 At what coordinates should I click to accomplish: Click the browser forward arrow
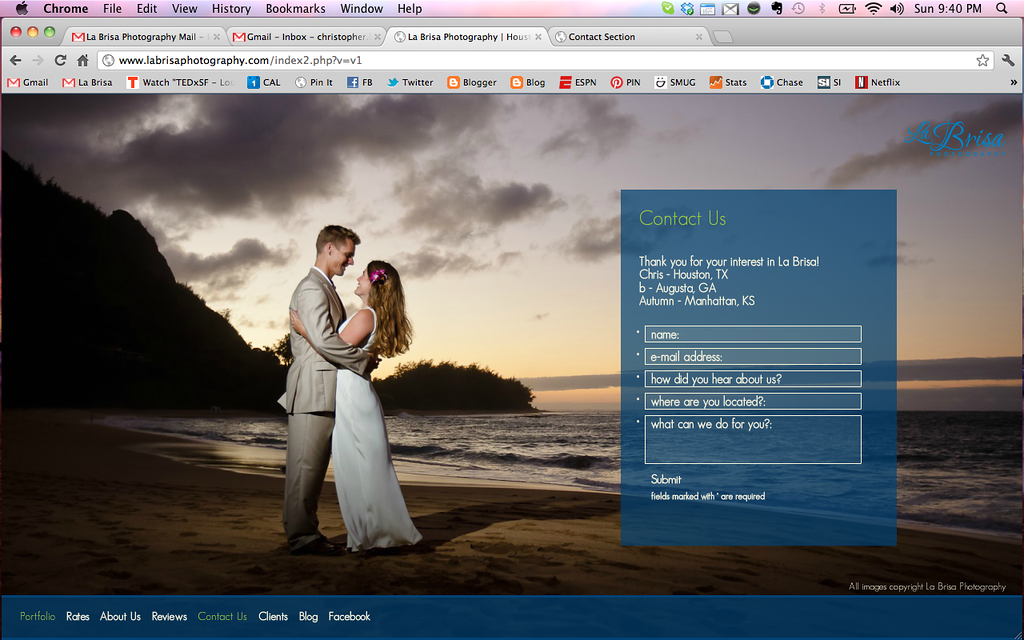(x=38, y=60)
